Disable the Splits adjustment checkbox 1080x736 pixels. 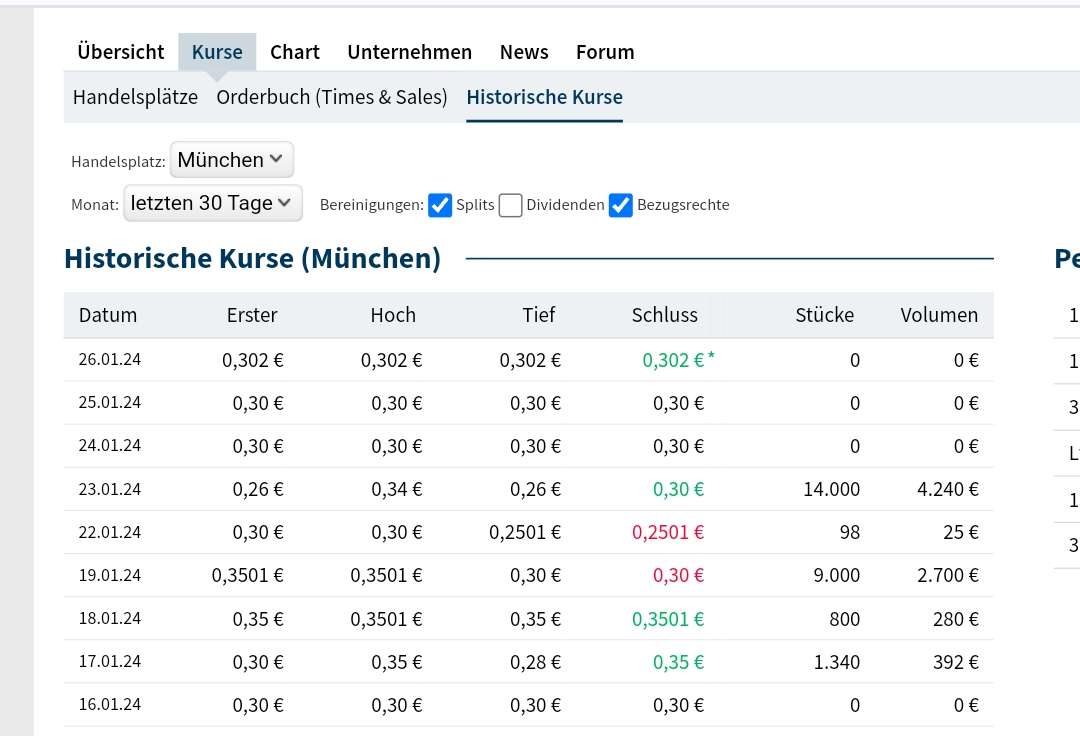[x=440, y=205]
